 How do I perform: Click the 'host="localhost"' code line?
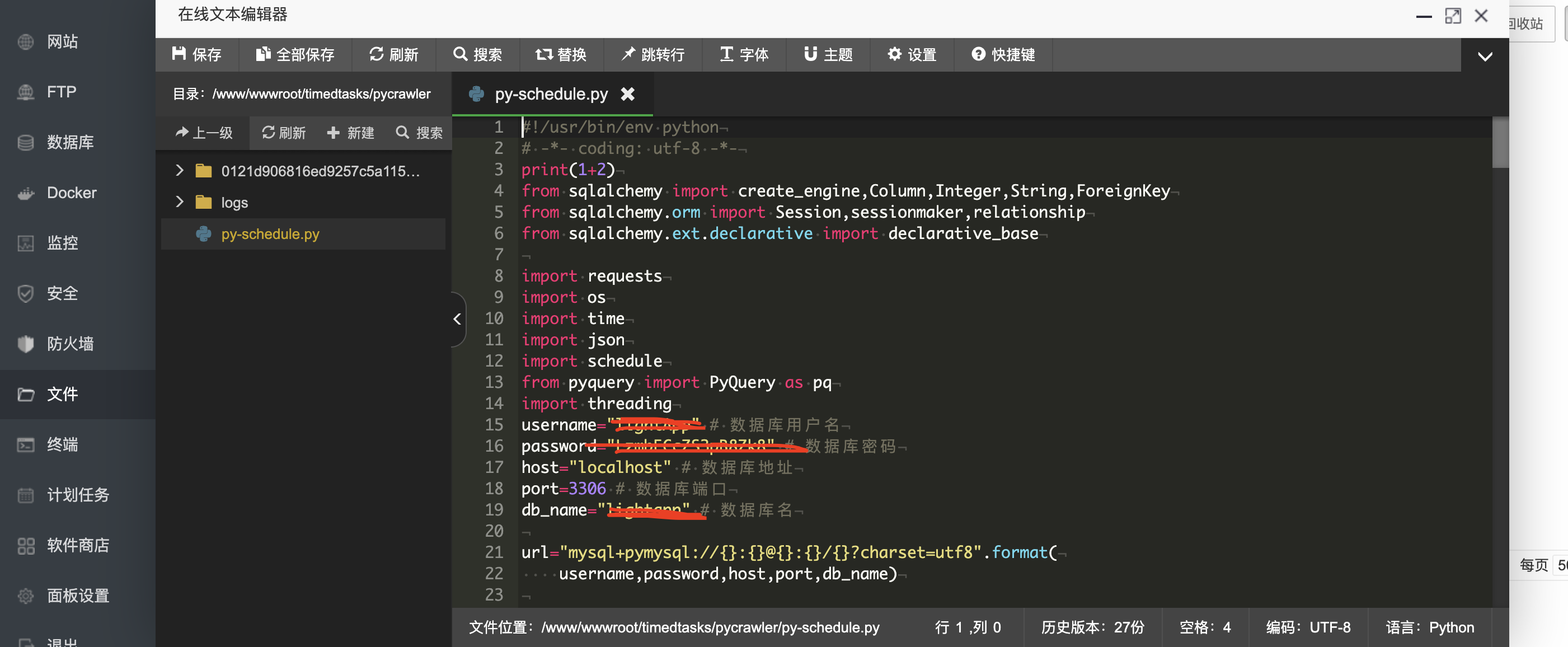pos(597,467)
